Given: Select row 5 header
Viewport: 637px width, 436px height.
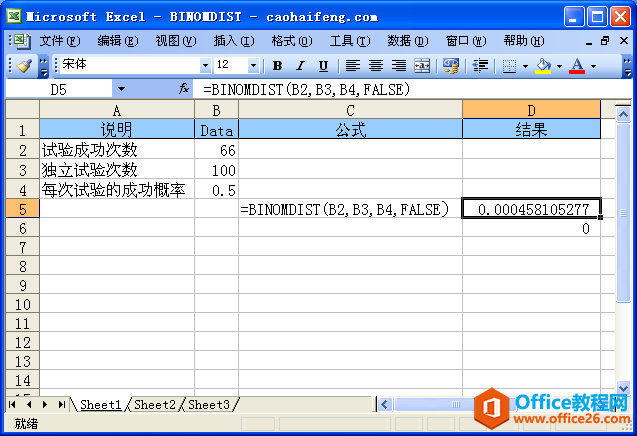Looking at the screenshot, I should coord(23,209).
